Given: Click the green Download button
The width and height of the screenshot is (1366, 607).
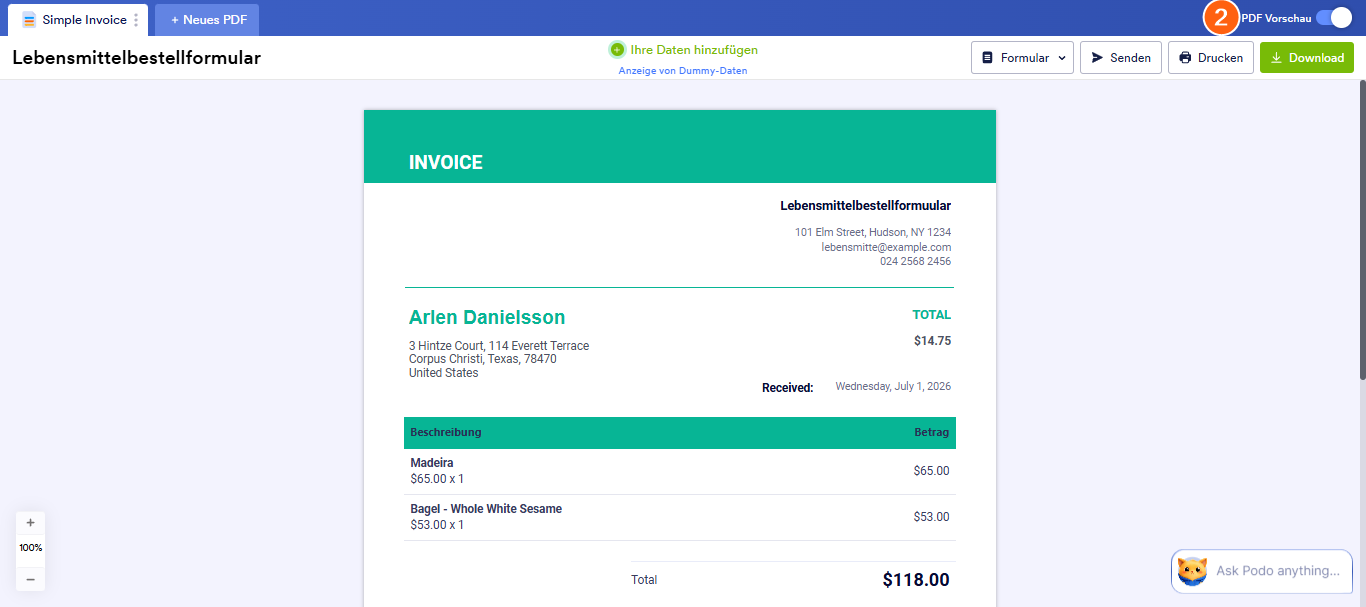Looking at the screenshot, I should (x=1307, y=58).
